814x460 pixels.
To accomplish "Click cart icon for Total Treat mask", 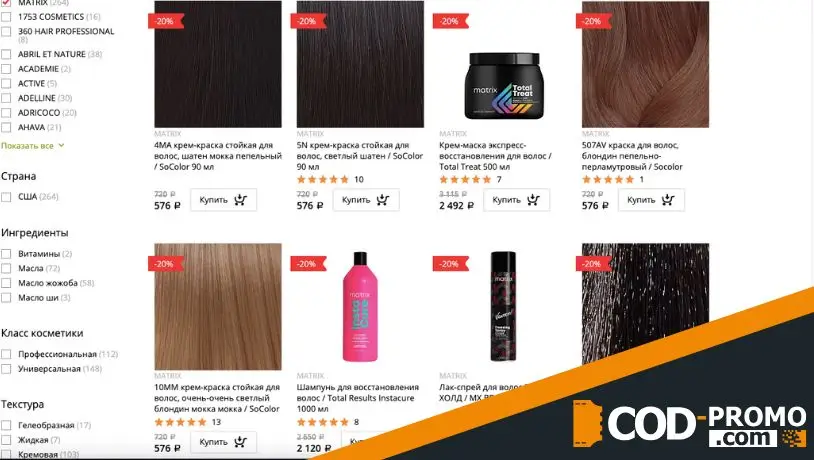I will [533, 200].
